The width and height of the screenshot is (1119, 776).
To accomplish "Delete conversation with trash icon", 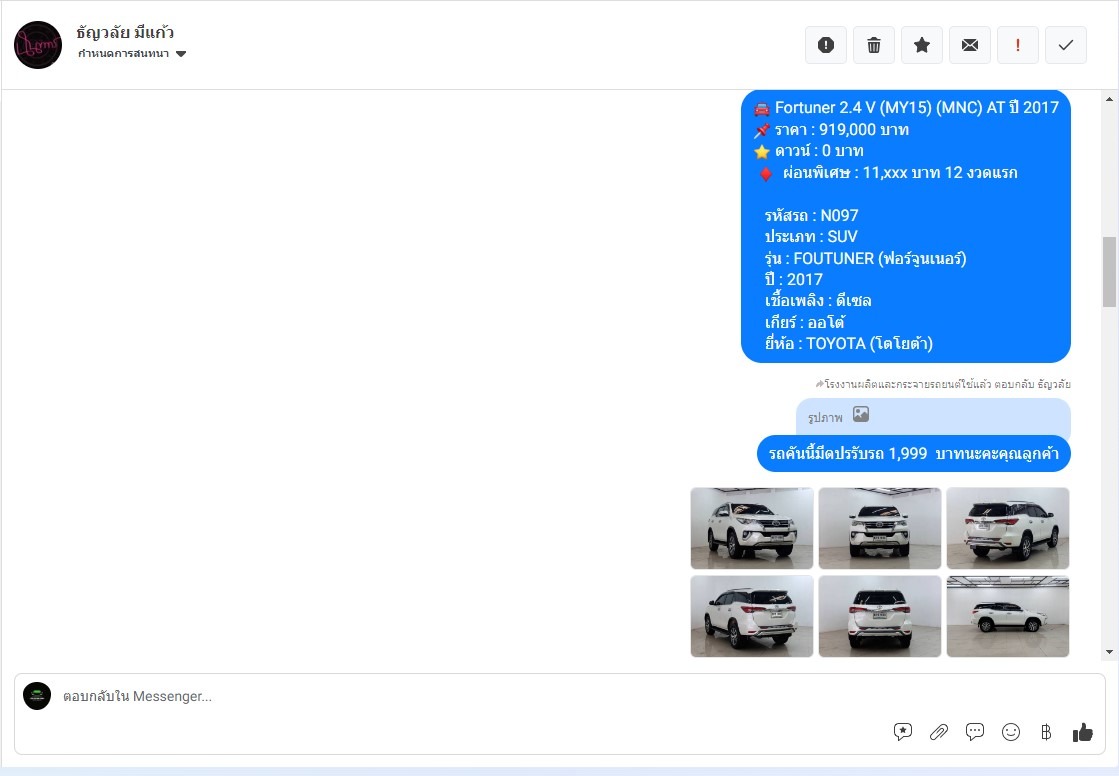I will click(874, 45).
